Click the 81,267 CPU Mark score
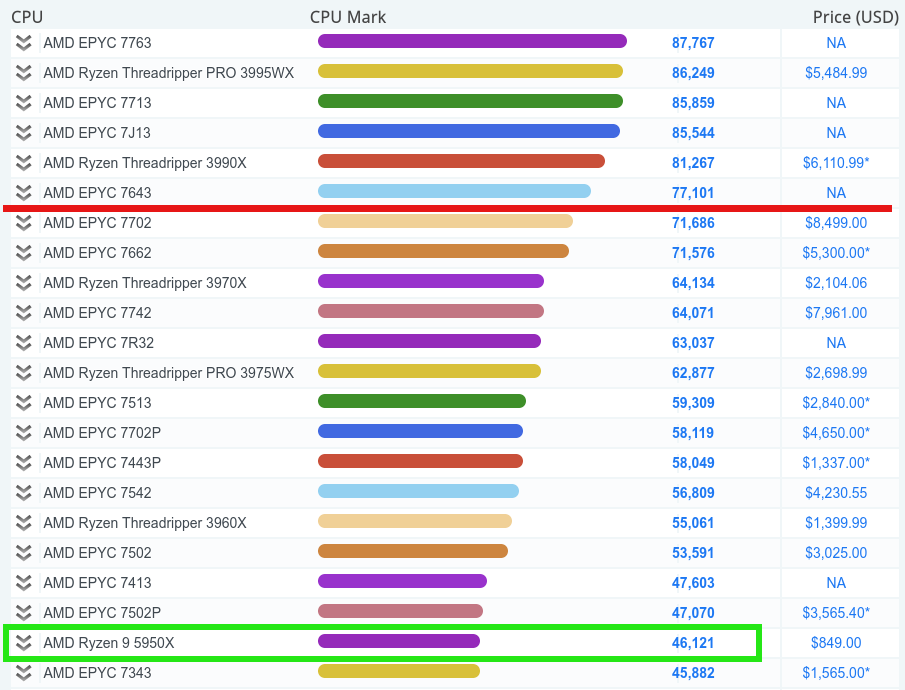The width and height of the screenshot is (905, 690). tap(693, 163)
